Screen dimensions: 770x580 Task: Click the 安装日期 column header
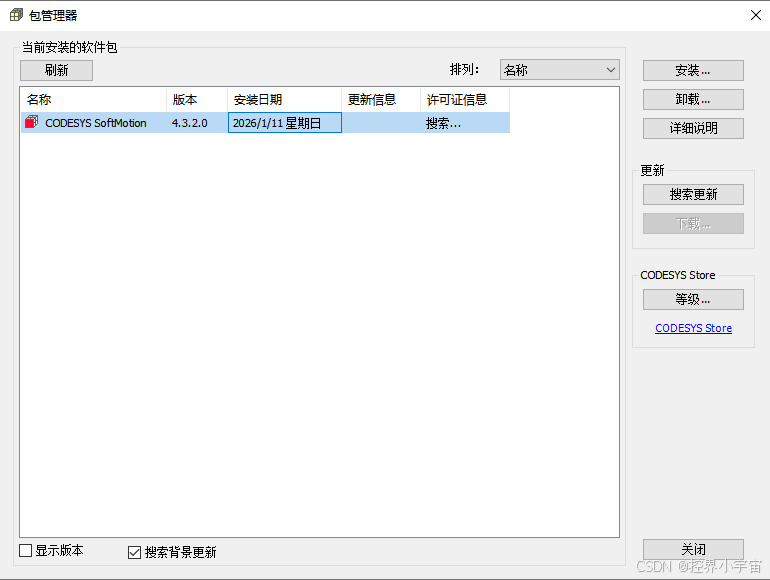click(284, 100)
